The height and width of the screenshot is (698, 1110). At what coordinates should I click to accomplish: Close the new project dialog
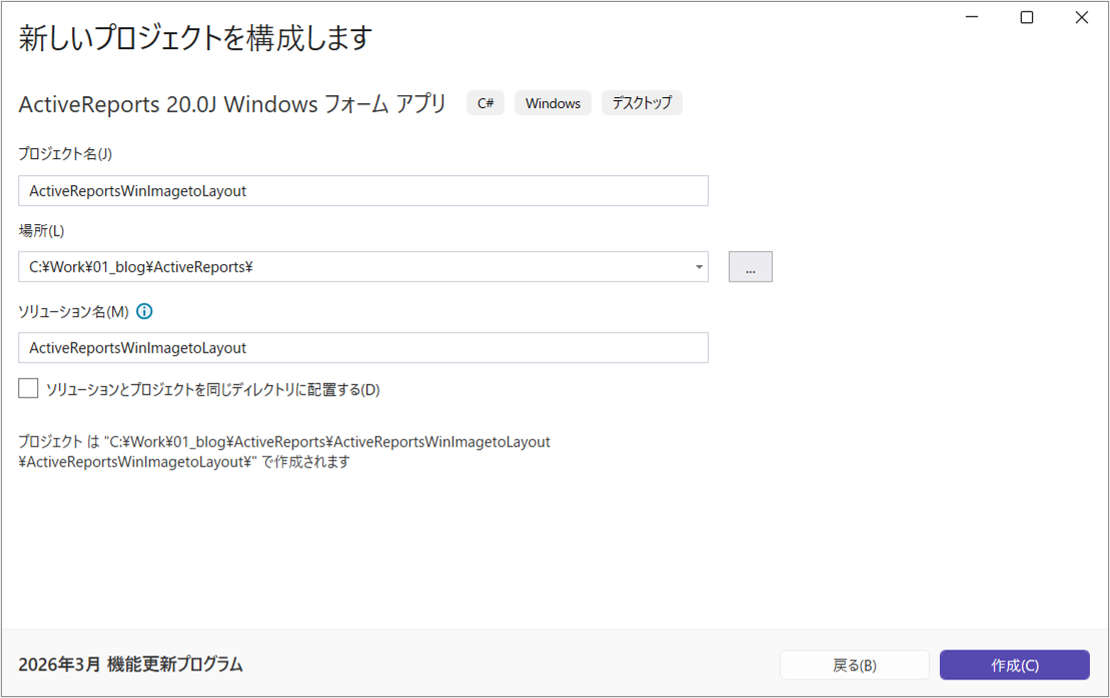[1081, 18]
